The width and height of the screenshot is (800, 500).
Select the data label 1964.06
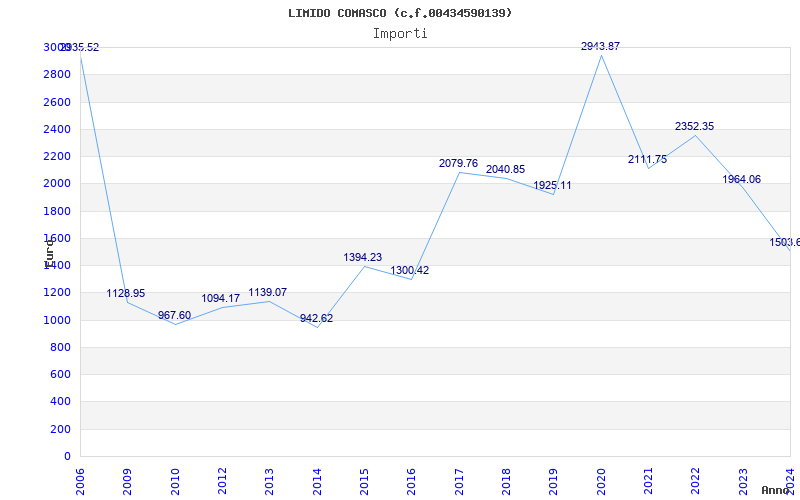[x=741, y=180]
